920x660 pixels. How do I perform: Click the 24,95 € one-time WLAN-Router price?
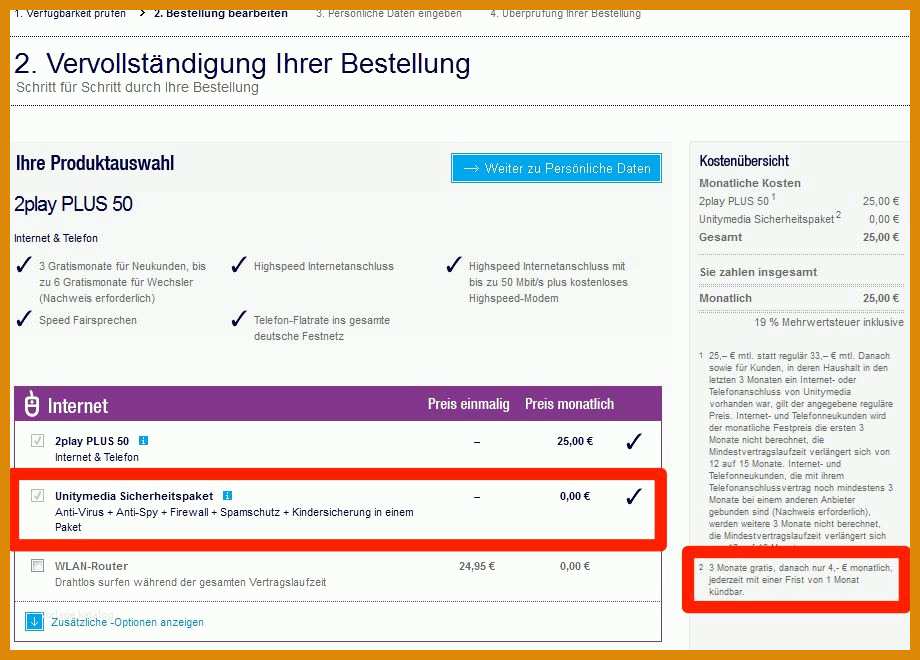[477, 566]
